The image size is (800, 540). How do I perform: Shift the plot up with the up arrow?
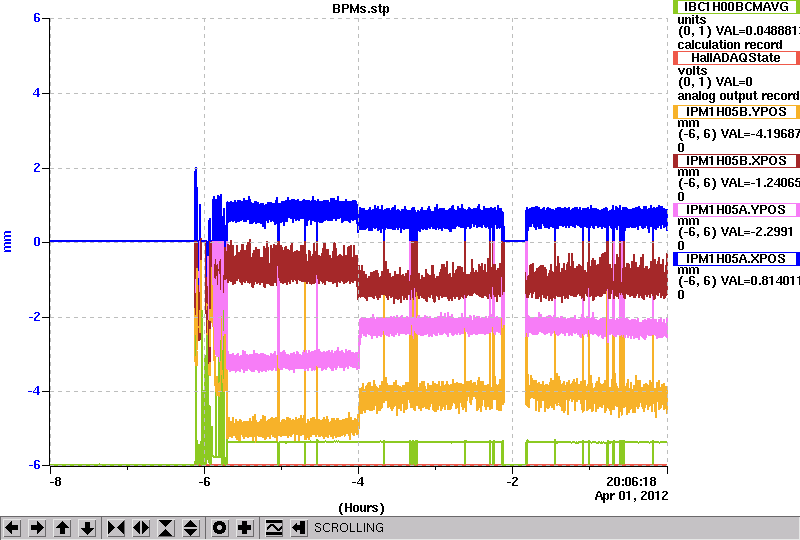(62, 528)
